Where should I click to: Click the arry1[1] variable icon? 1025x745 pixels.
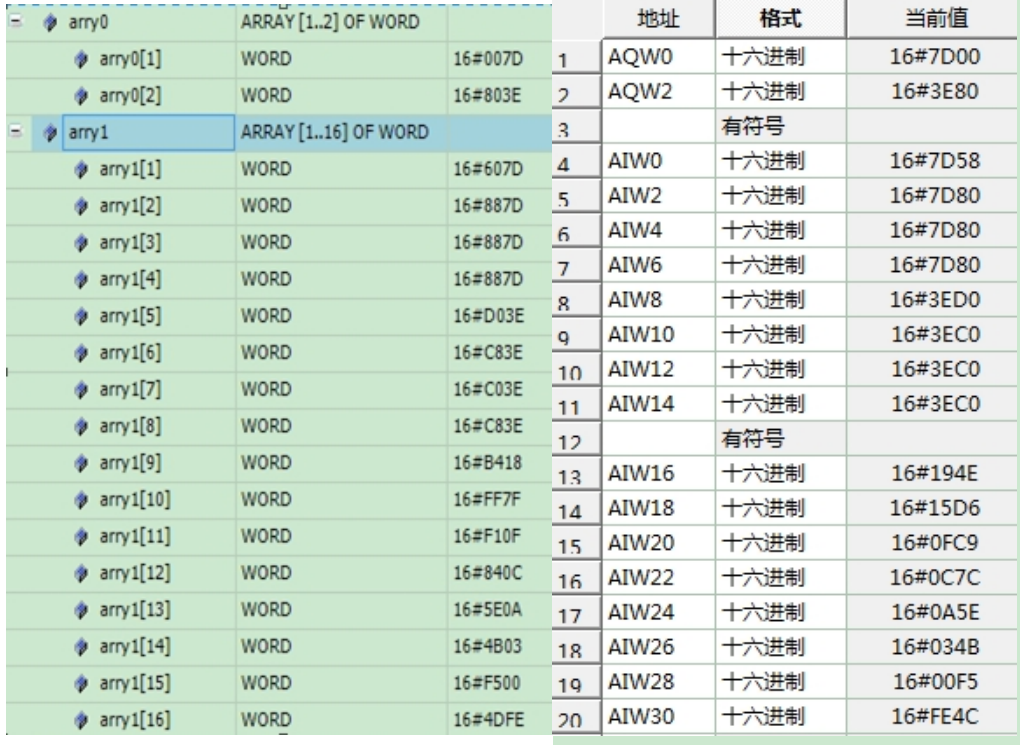click(81, 169)
